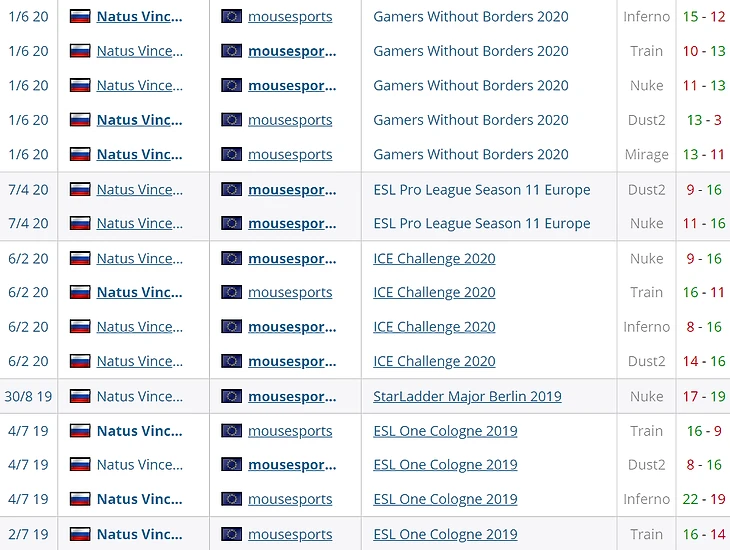730x550 pixels.
Task: Open Gamers Without Borders link in Mirage row
Action: coord(470,154)
